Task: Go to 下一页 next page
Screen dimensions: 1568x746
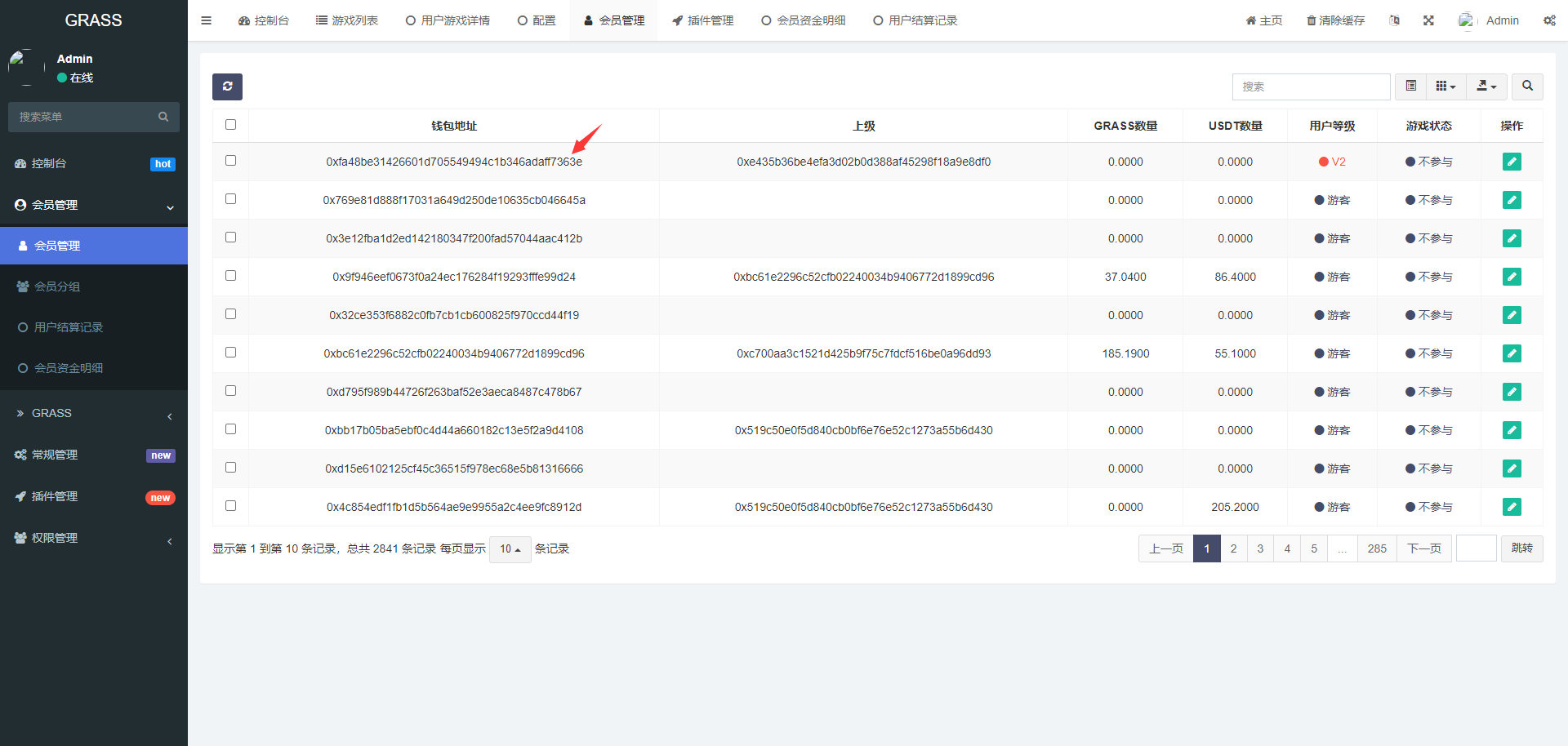Action: pyautogui.click(x=1424, y=548)
